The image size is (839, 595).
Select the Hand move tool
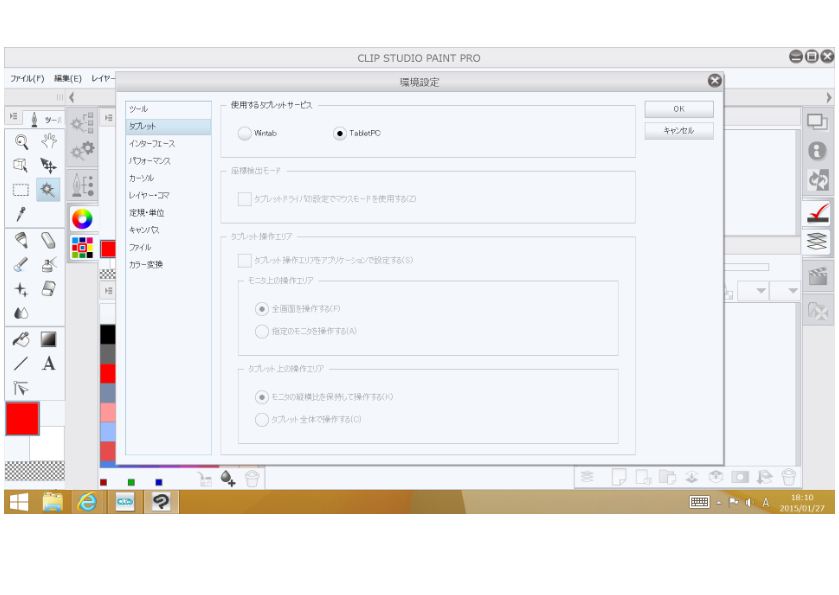pyautogui.click(x=49, y=142)
